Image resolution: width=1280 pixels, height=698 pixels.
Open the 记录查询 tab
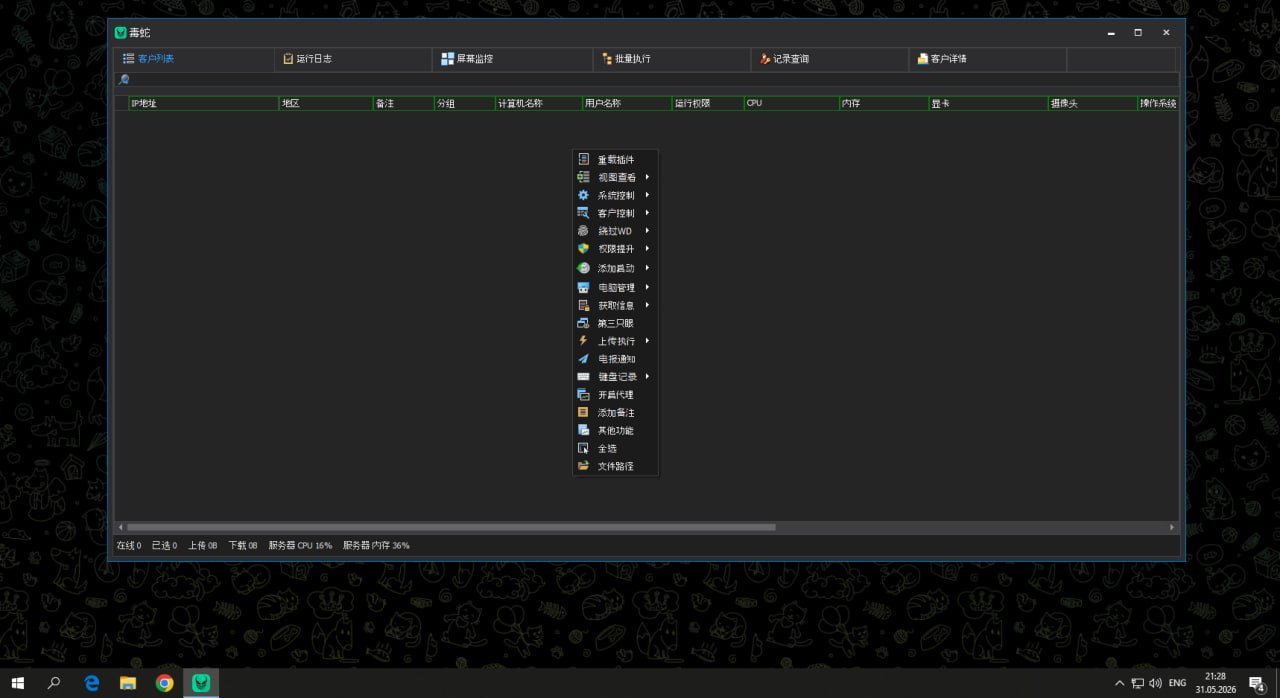click(x=830, y=59)
